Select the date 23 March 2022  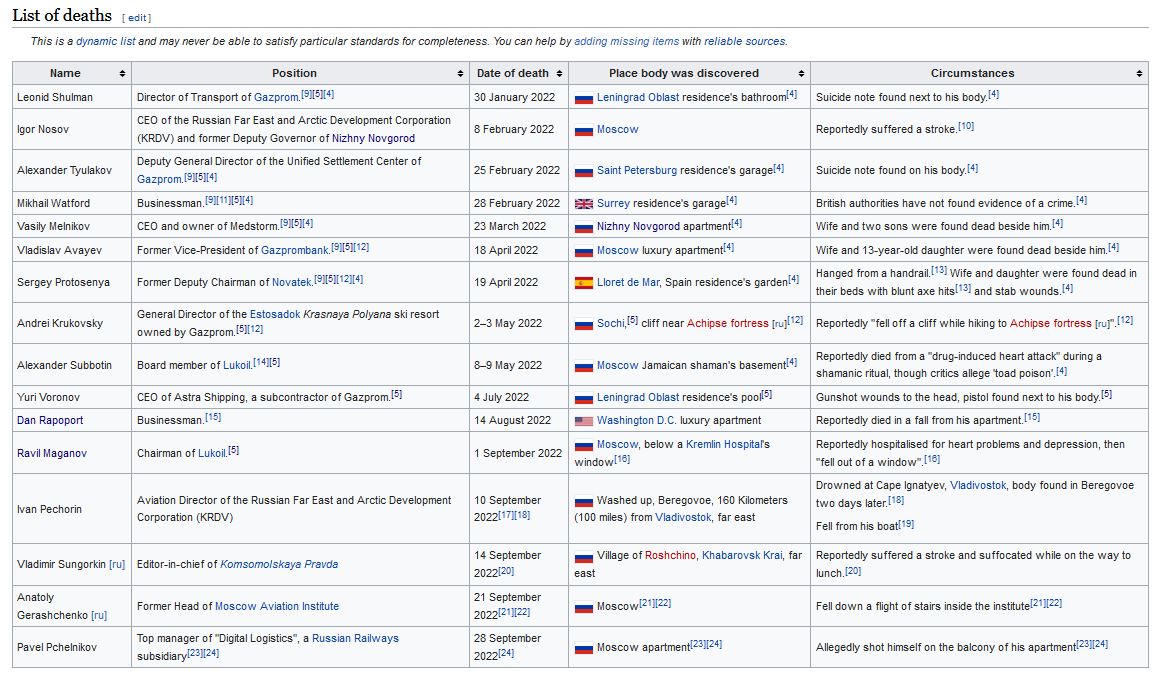(x=510, y=227)
